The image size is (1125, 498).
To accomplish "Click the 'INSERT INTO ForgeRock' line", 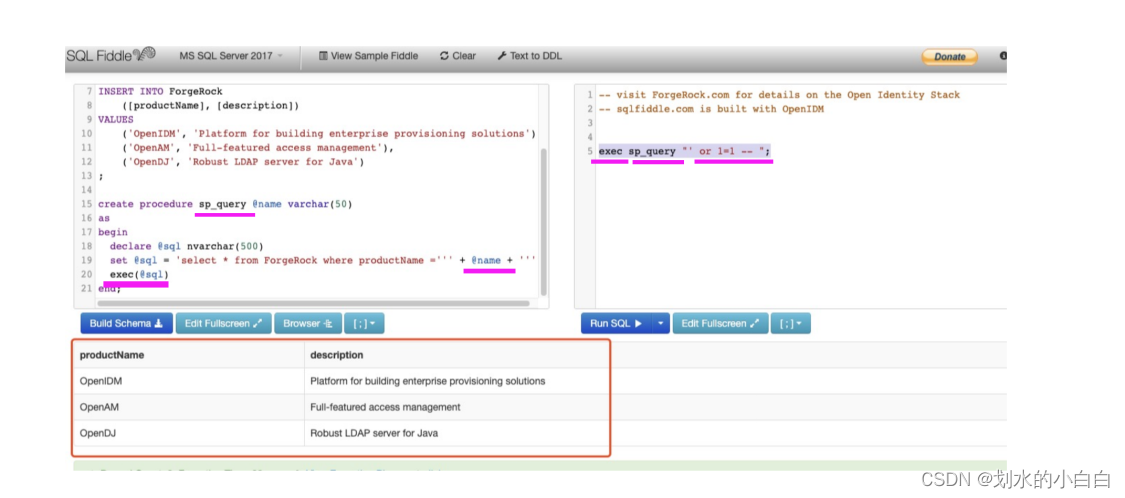I will click(161, 92).
